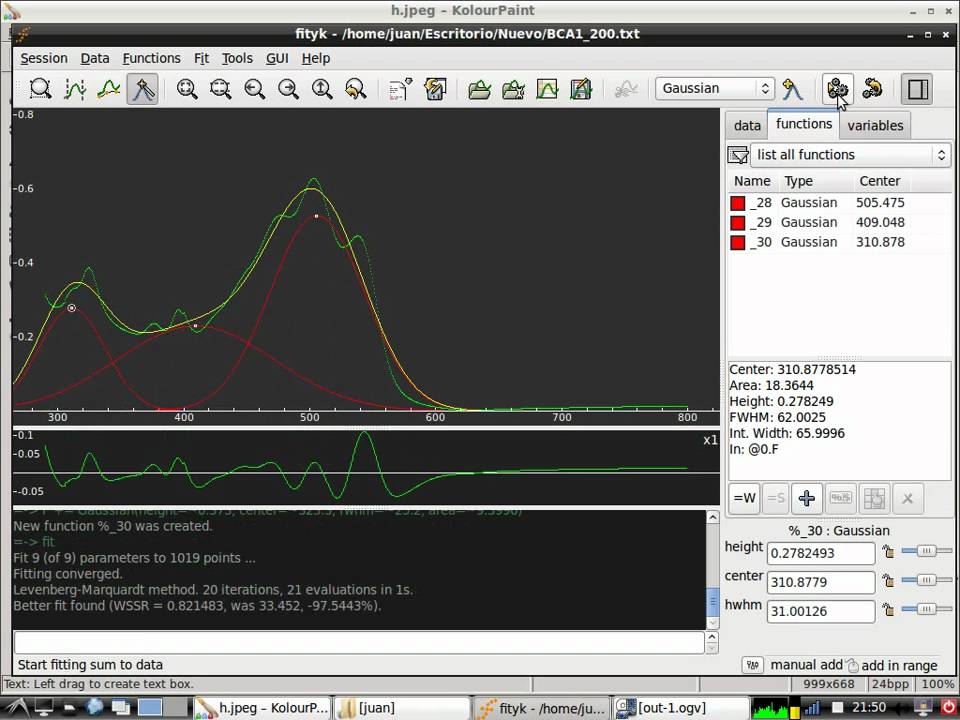The image size is (960, 720).
Task: Open the Tools menu
Action: point(237,58)
